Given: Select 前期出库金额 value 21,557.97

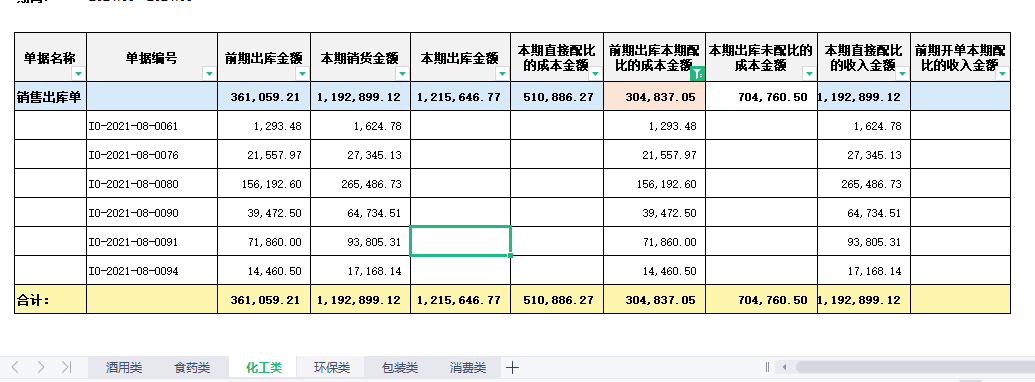Looking at the screenshot, I should click(264, 154).
